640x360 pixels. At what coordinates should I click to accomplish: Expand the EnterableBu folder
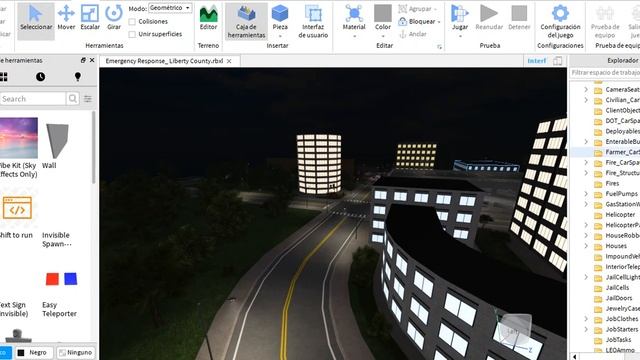tap(586, 142)
